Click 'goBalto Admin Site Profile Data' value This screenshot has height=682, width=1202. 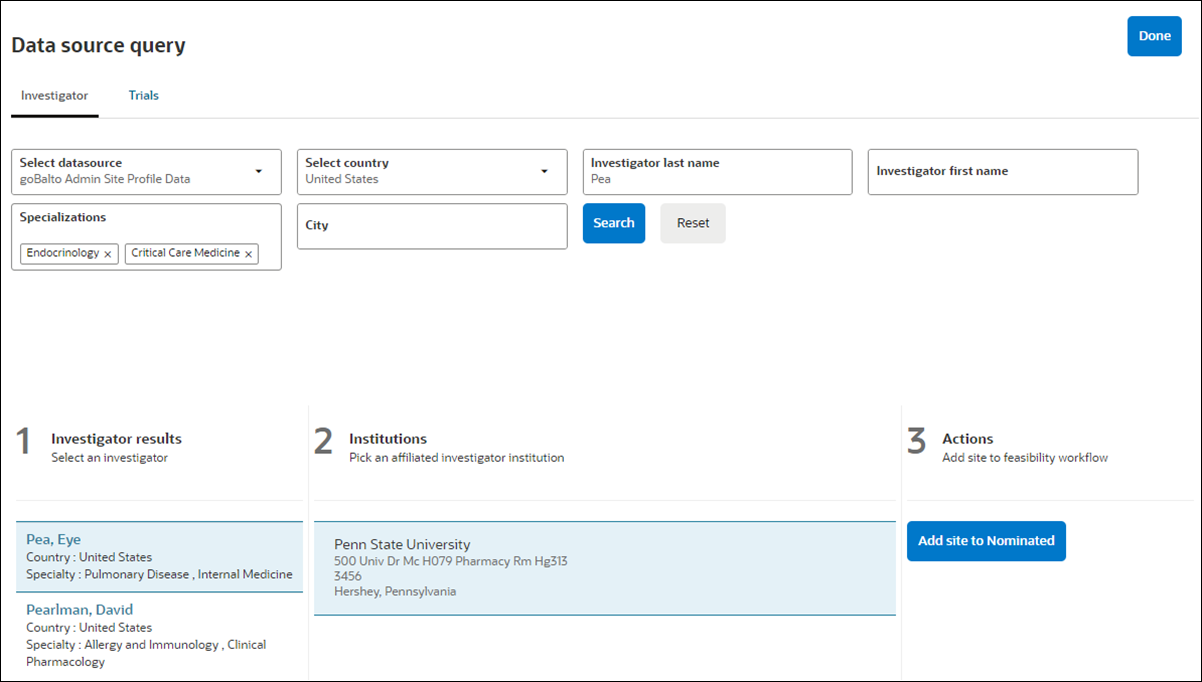click(x=105, y=180)
